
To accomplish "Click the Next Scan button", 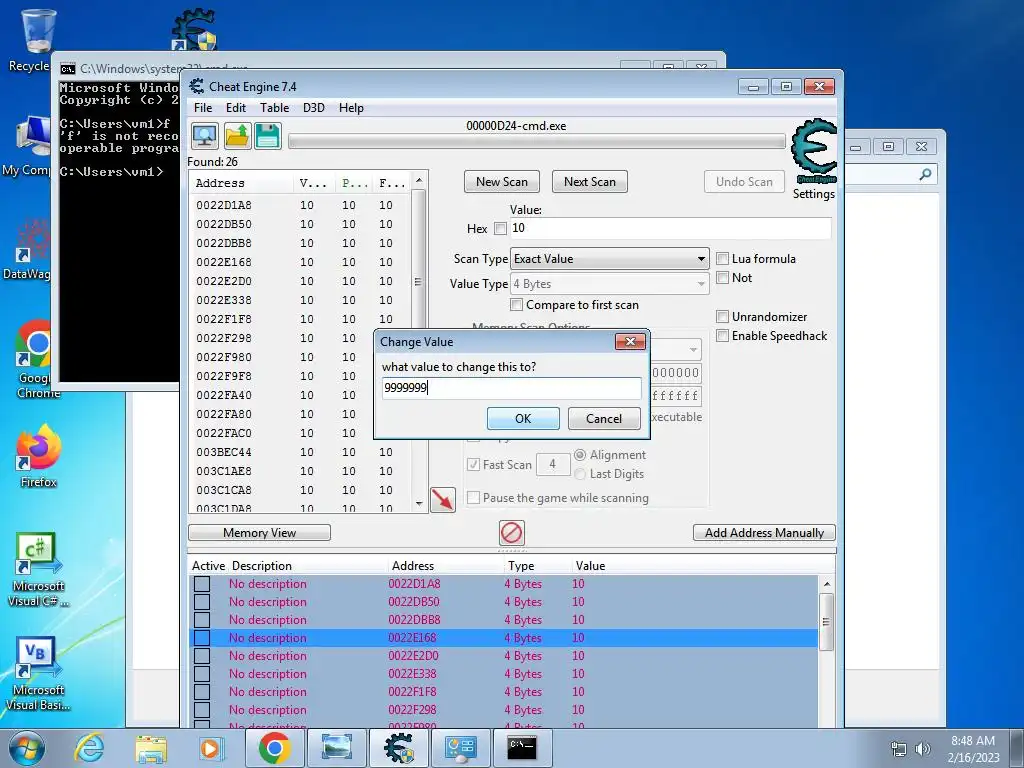I will tap(590, 182).
